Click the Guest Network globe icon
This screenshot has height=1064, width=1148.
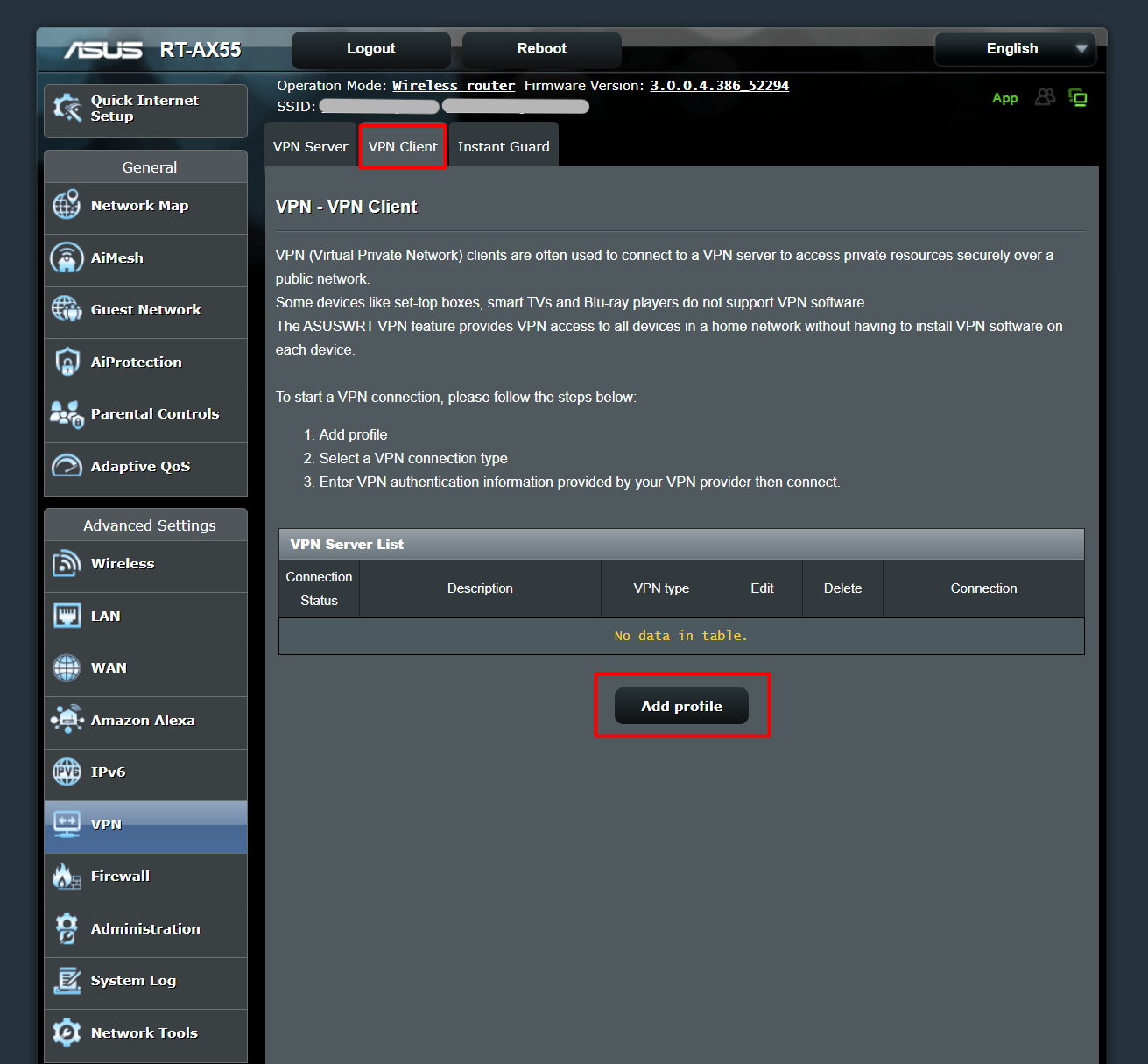[67, 309]
